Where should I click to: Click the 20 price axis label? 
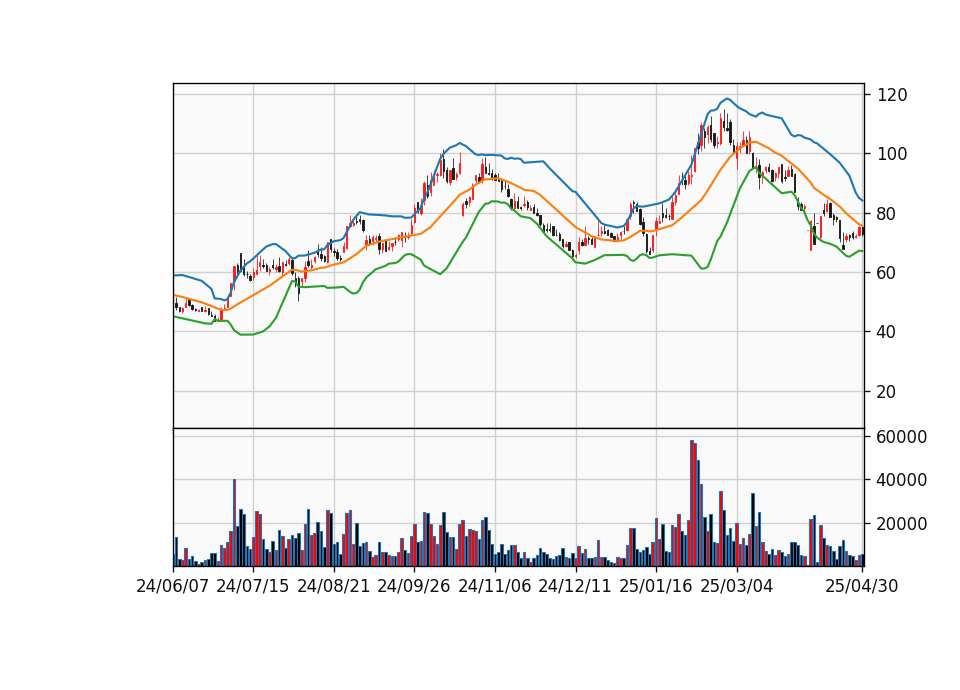[x=887, y=392]
